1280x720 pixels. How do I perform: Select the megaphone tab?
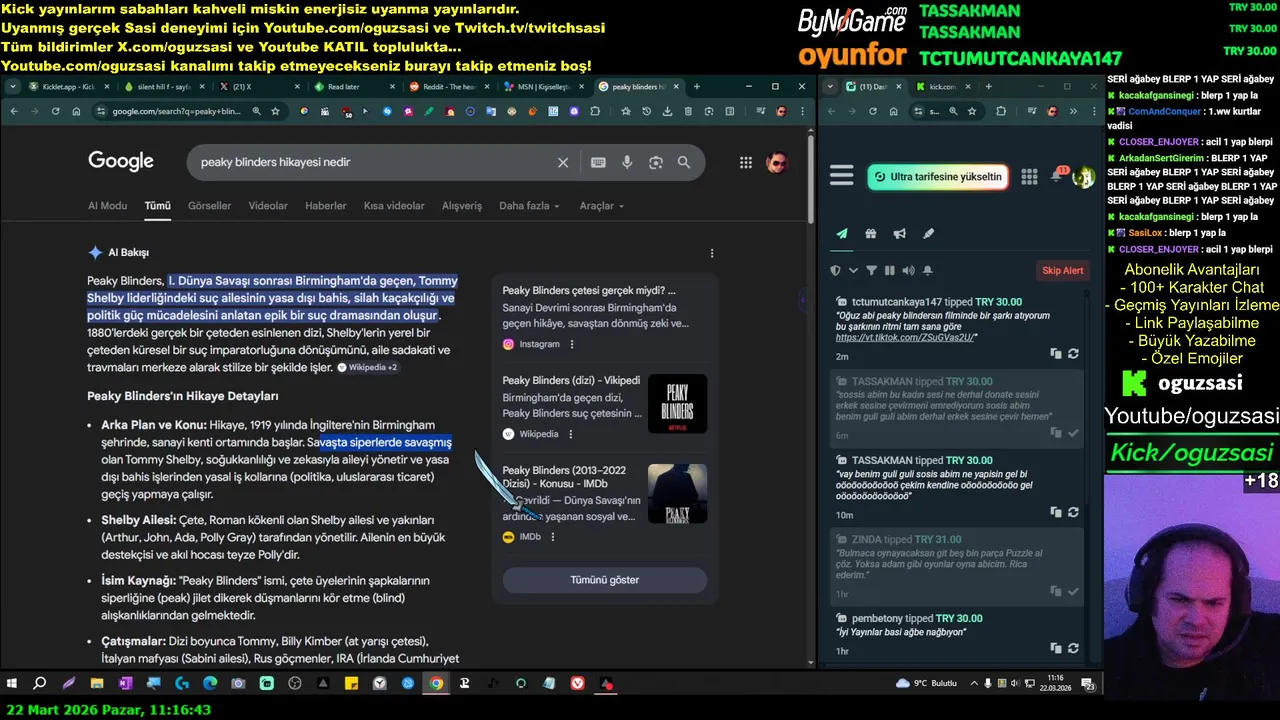[x=900, y=233]
